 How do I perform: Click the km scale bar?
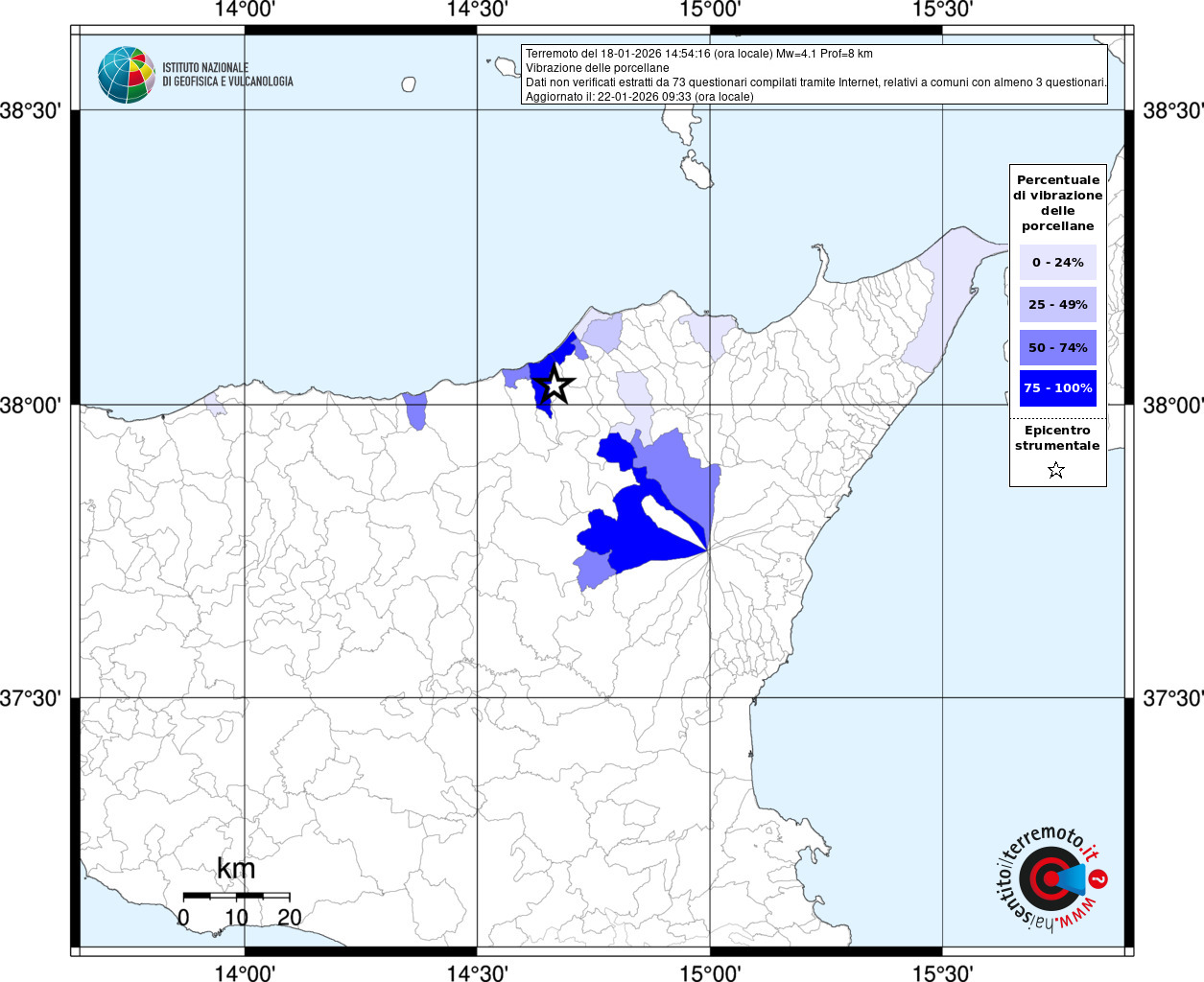point(236,895)
